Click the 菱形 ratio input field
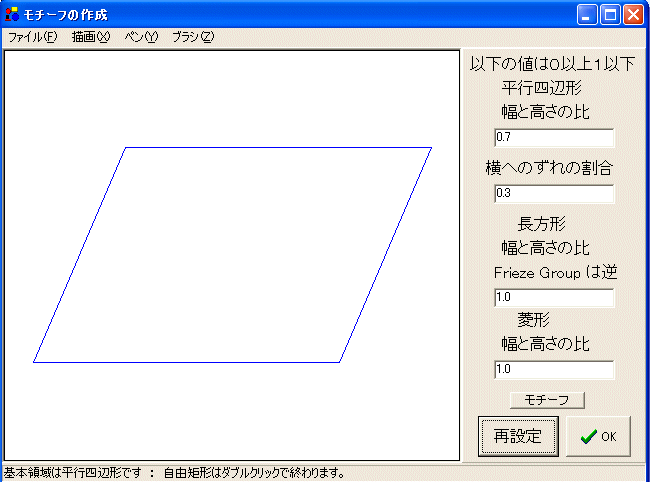 click(x=554, y=369)
